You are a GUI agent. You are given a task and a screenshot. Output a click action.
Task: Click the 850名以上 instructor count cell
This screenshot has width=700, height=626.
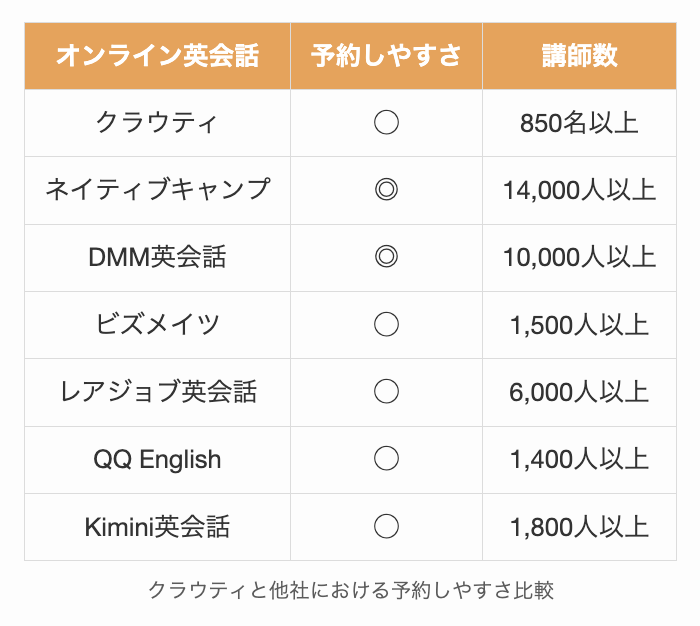[x=579, y=123]
